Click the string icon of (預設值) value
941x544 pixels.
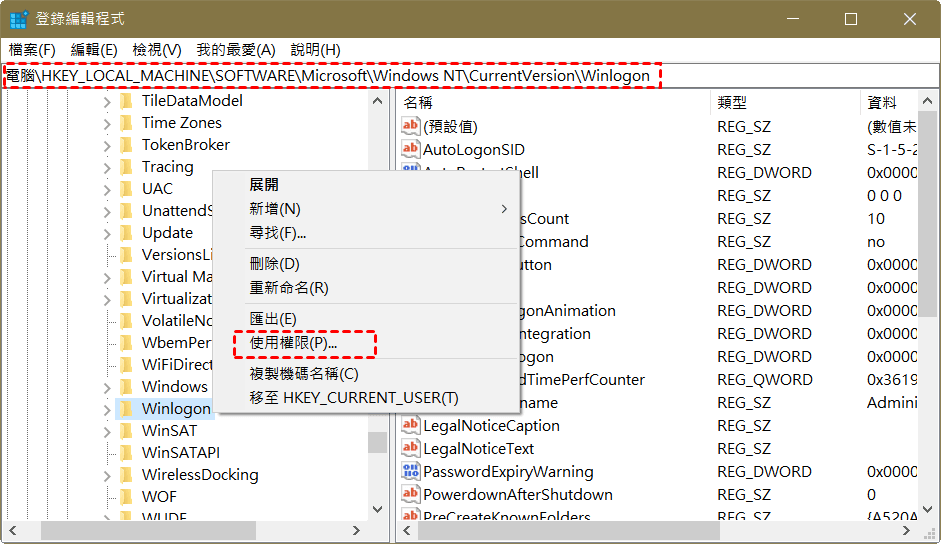pos(410,126)
